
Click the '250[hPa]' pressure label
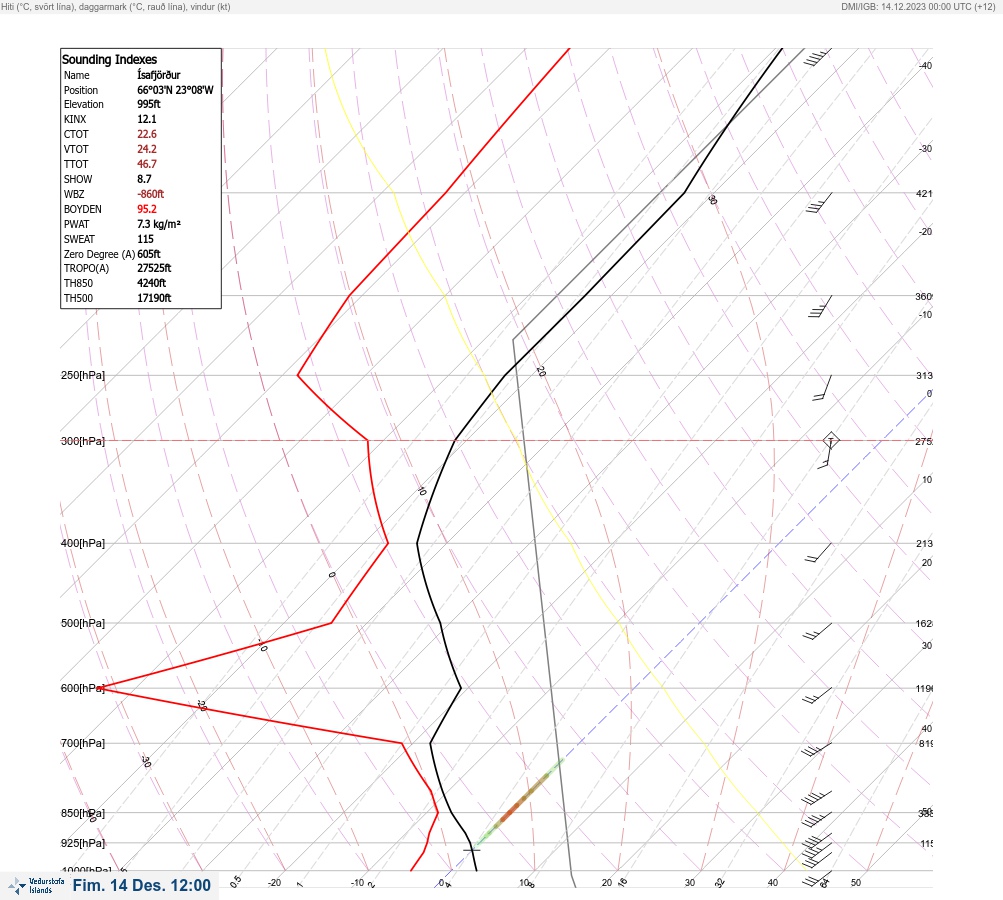(83, 375)
